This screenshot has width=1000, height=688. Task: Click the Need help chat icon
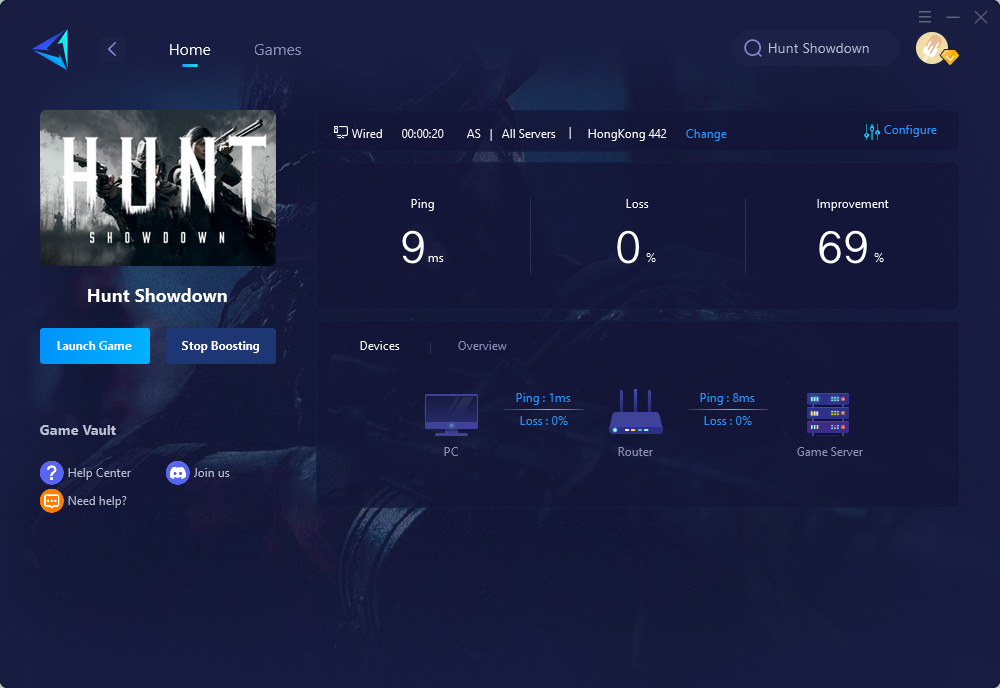(52, 501)
